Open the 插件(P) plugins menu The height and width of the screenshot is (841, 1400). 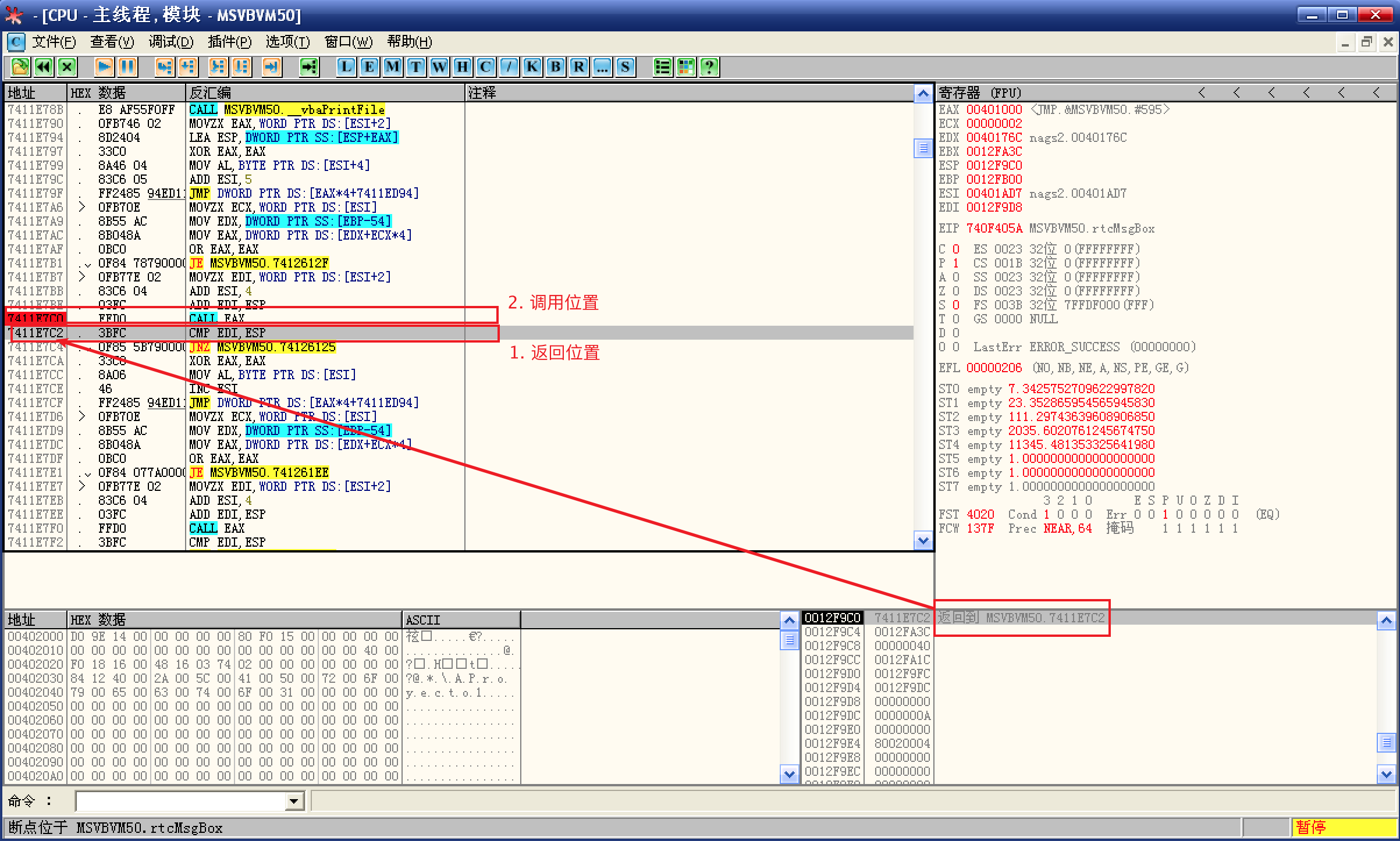[x=229, y=42]
